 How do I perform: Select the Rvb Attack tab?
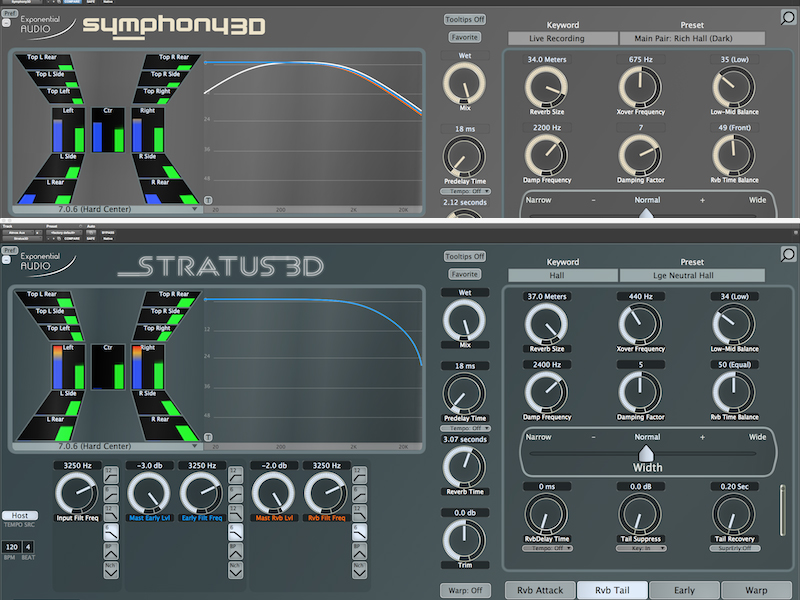pos(540,590)
